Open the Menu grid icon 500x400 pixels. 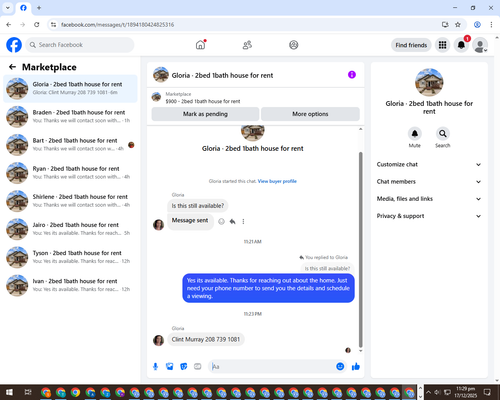point(442,45)
